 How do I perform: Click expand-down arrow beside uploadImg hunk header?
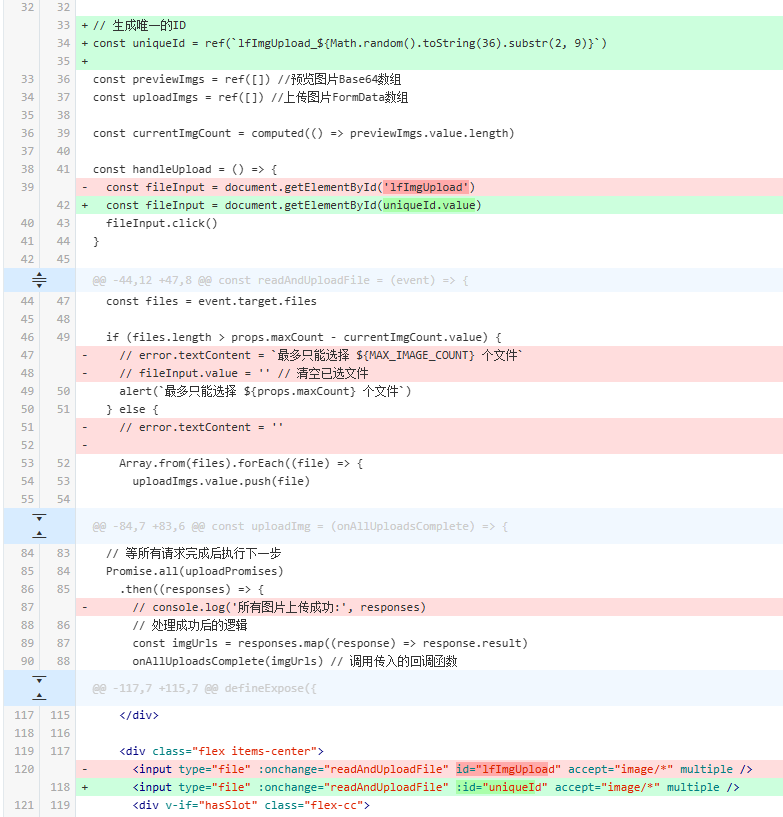click(x=38, y=518)
